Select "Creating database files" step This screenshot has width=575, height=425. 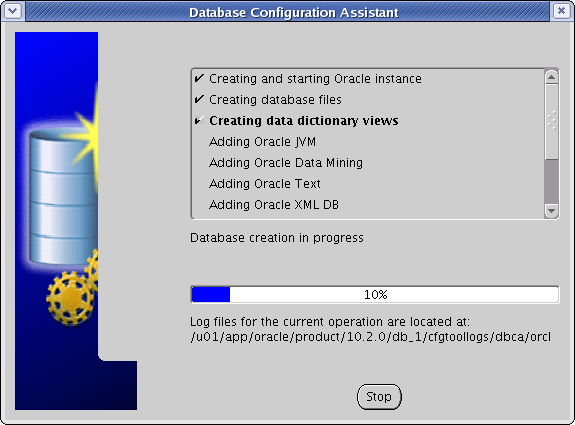[x=275, y=100]
